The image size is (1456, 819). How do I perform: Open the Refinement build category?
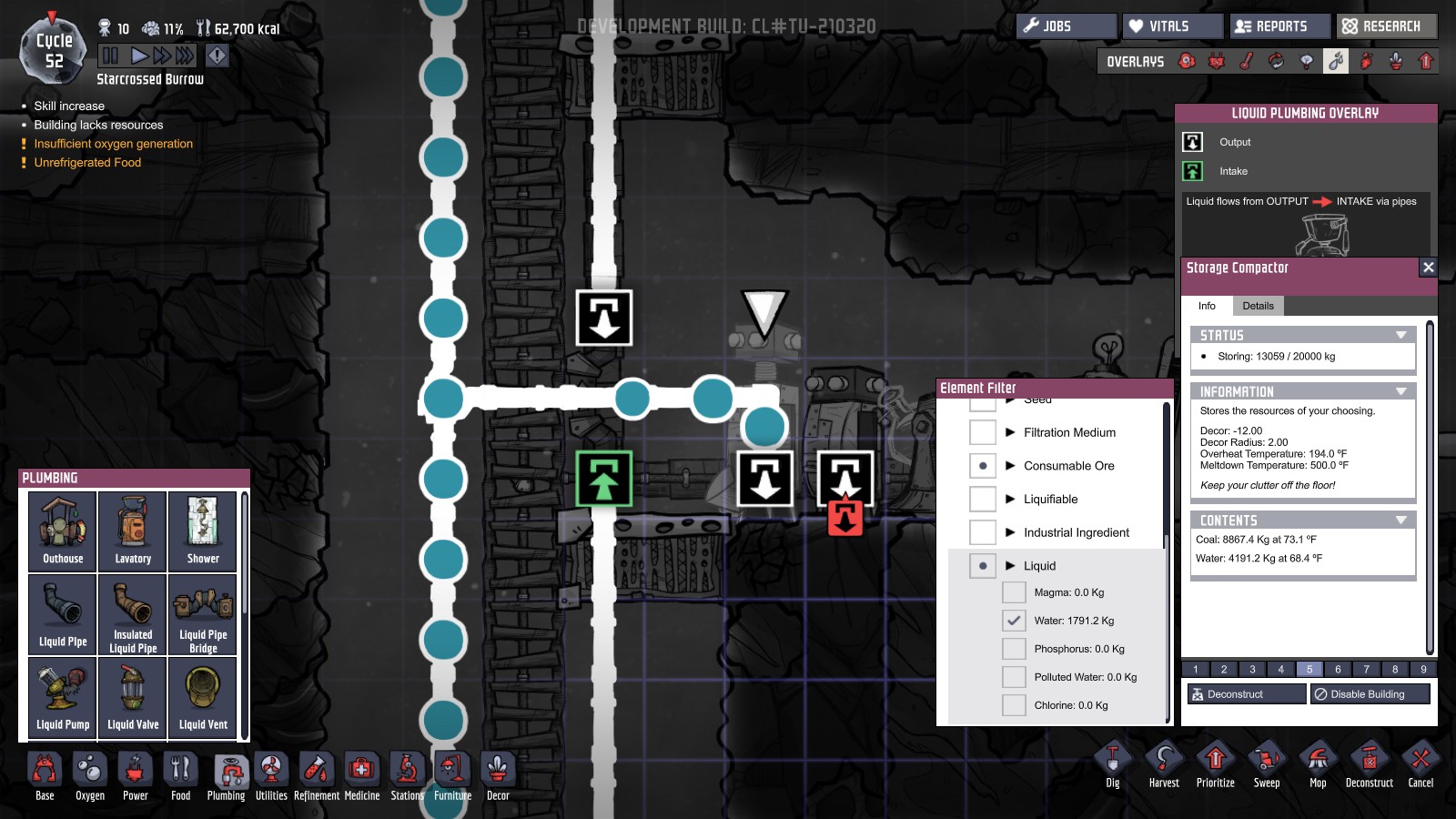[x=317, y=776]
